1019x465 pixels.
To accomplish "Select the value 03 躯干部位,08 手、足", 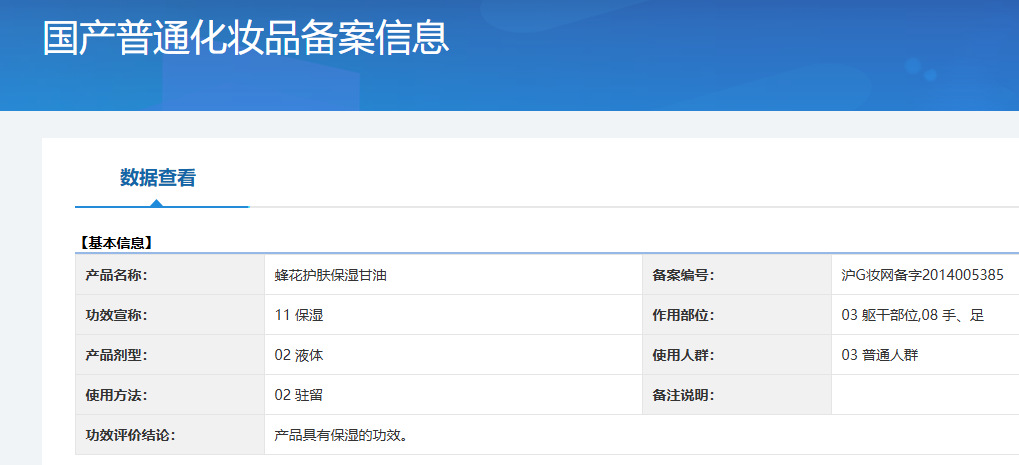I will [x=912, y=316].
